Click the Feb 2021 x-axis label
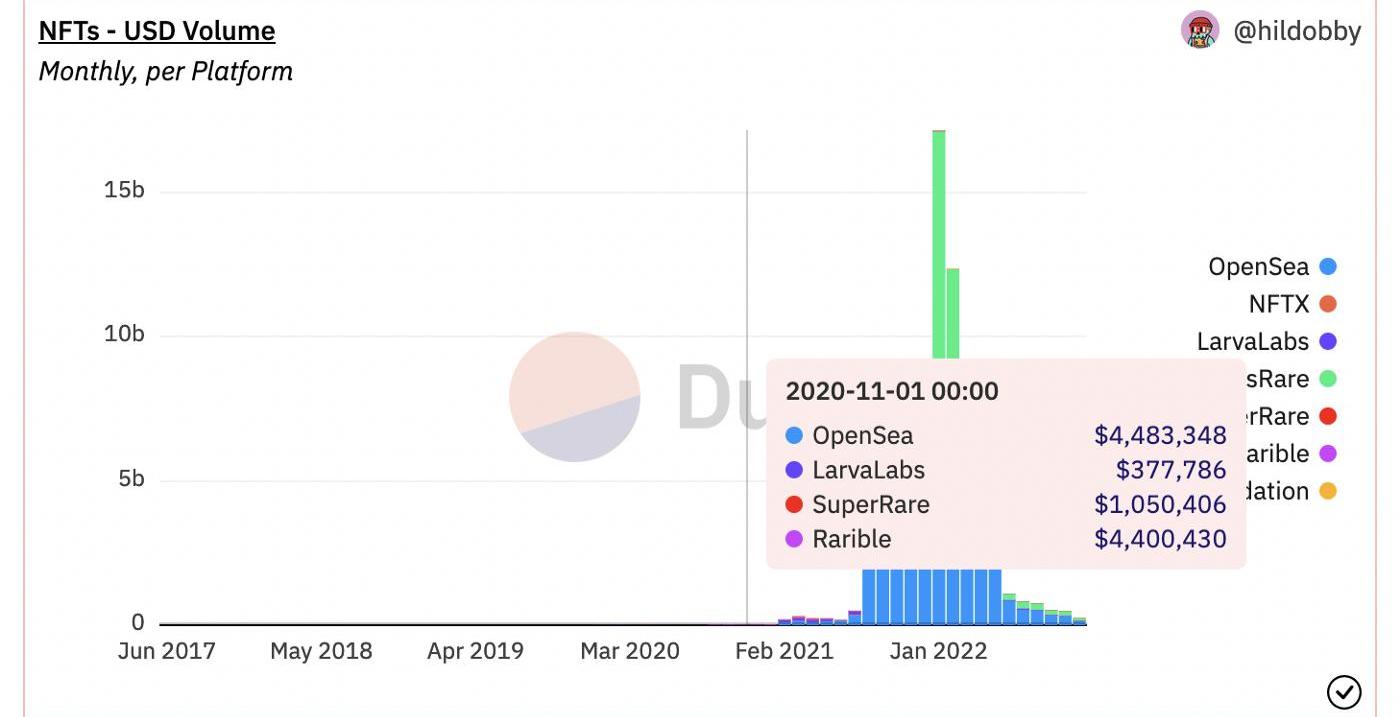Image resolution: width=1400 pixels, height=717 pixels. (784, 651)
